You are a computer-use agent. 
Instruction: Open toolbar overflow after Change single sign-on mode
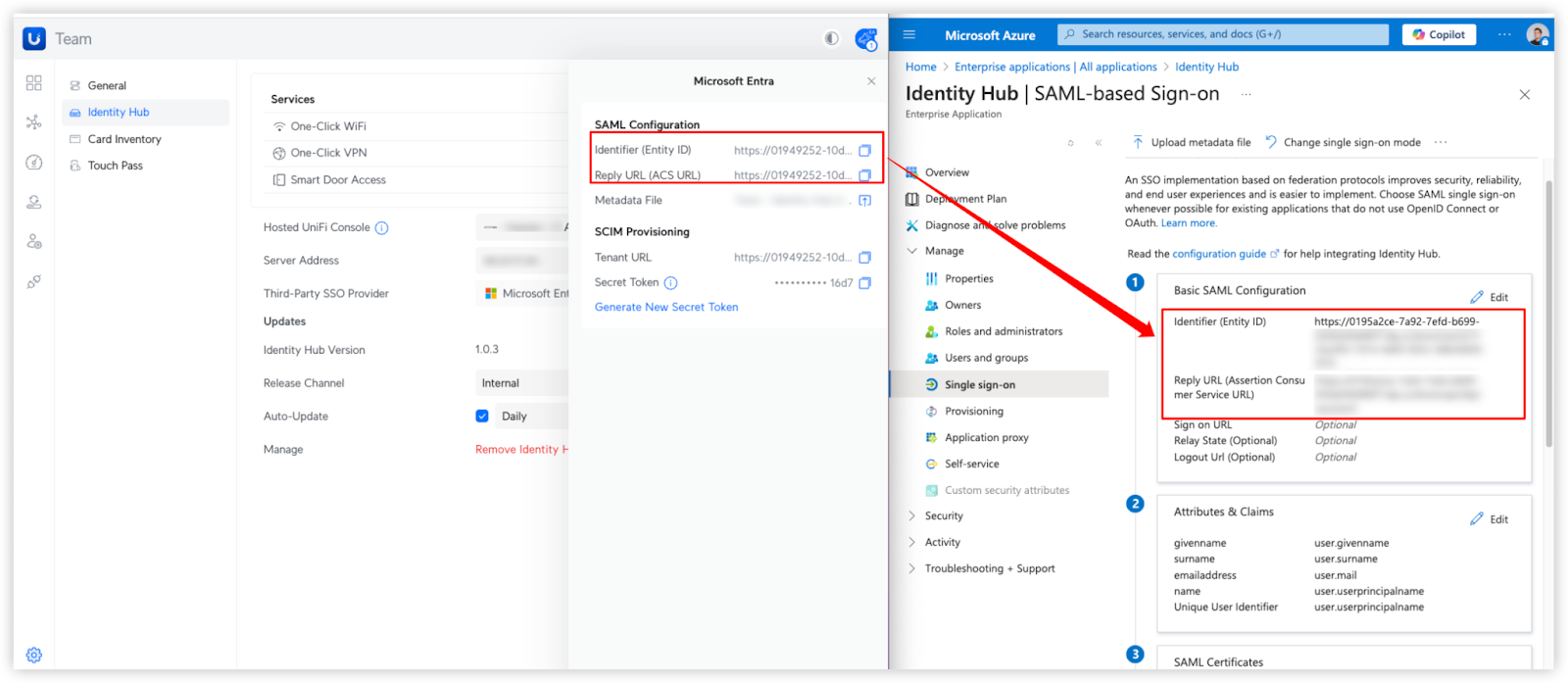pos(1441,142)
